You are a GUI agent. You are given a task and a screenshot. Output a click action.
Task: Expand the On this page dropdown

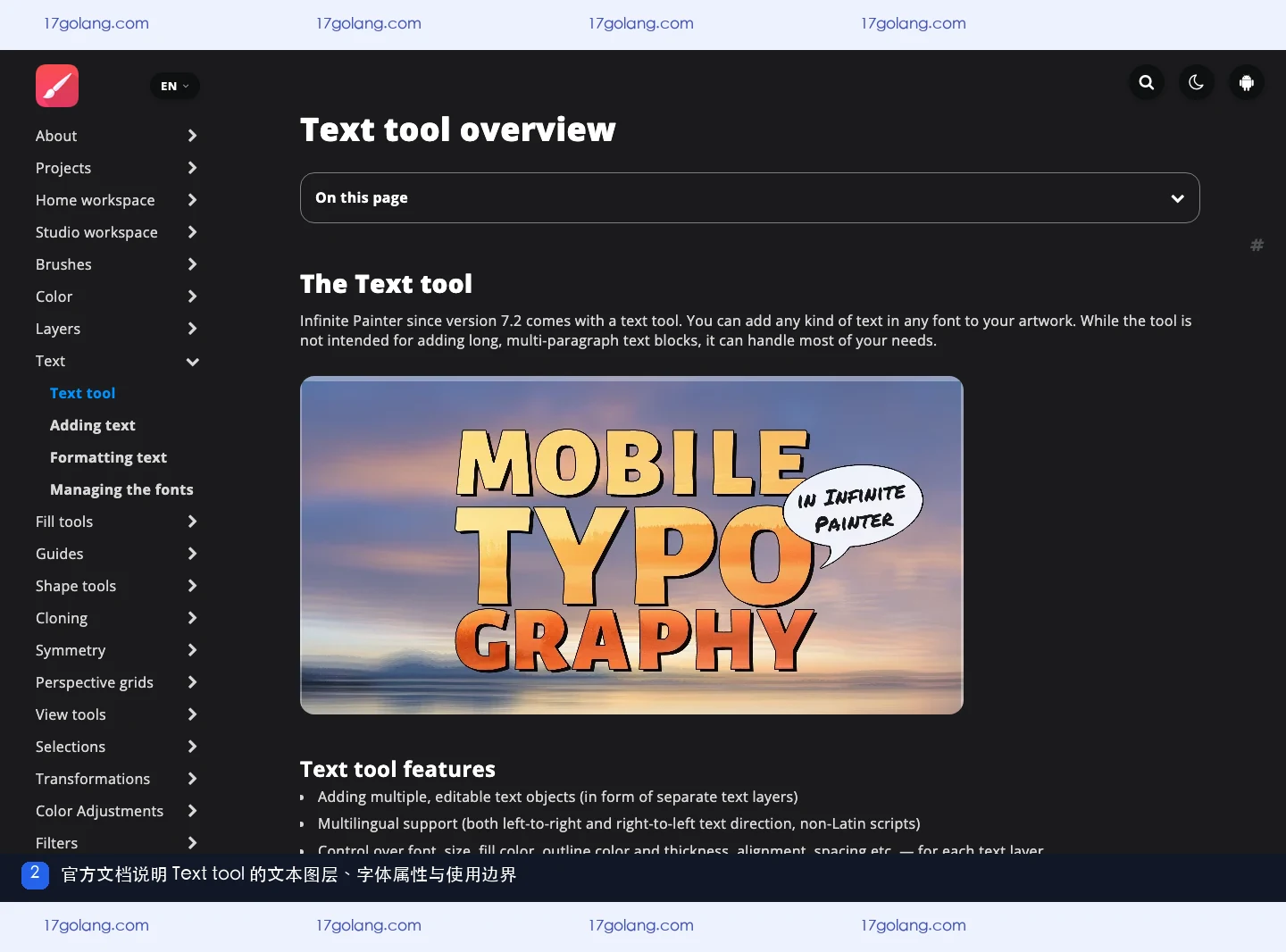[750, 197]
